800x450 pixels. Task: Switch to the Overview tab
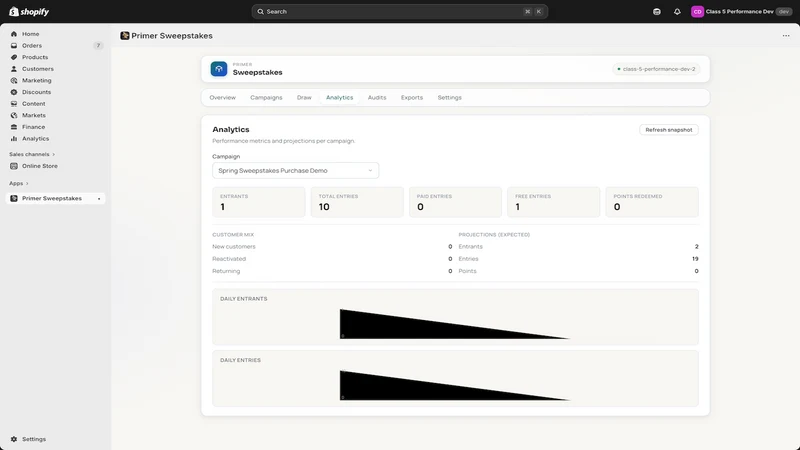222,97
